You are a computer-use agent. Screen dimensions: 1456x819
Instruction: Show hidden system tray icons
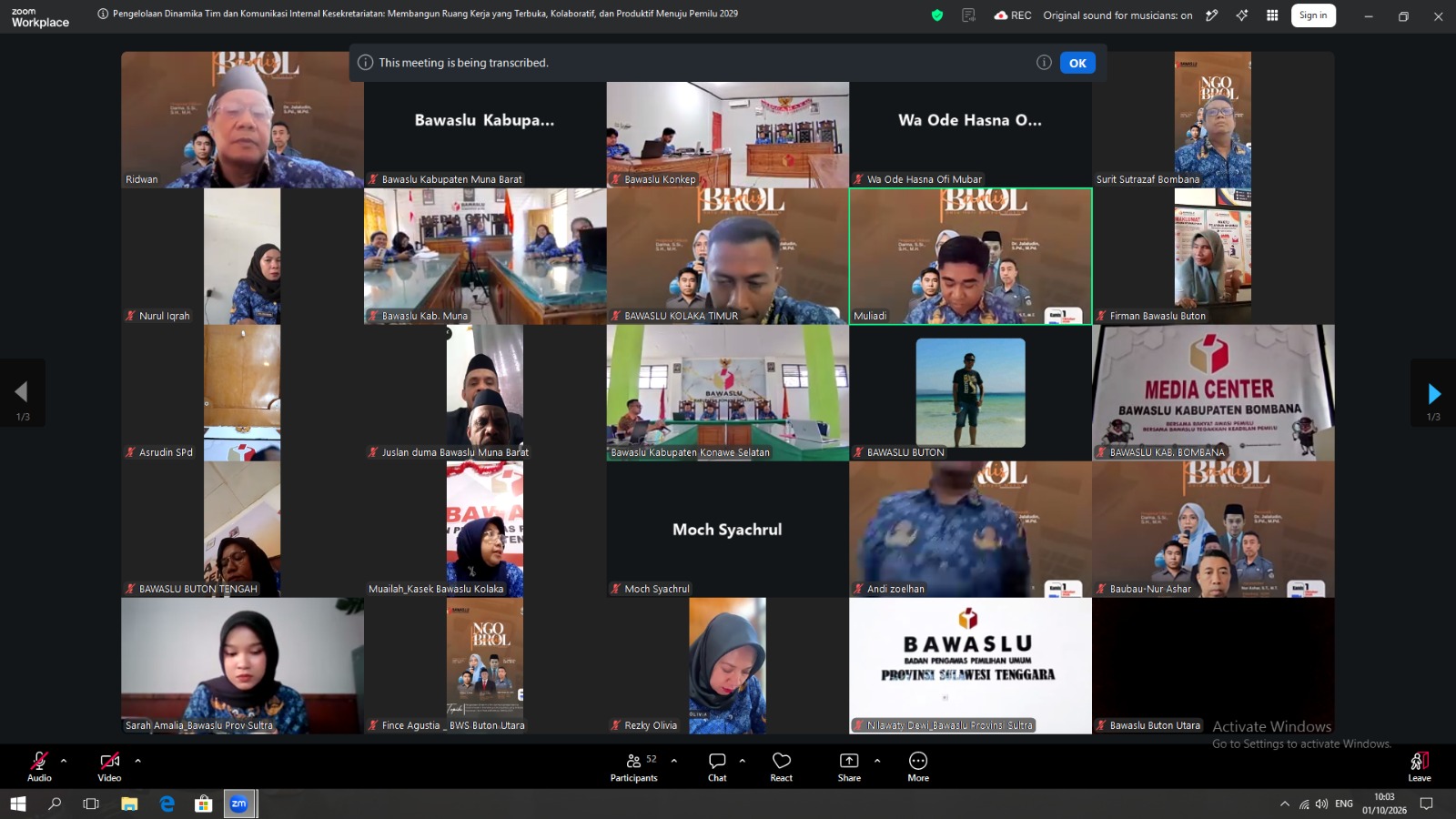[1284, 804]
